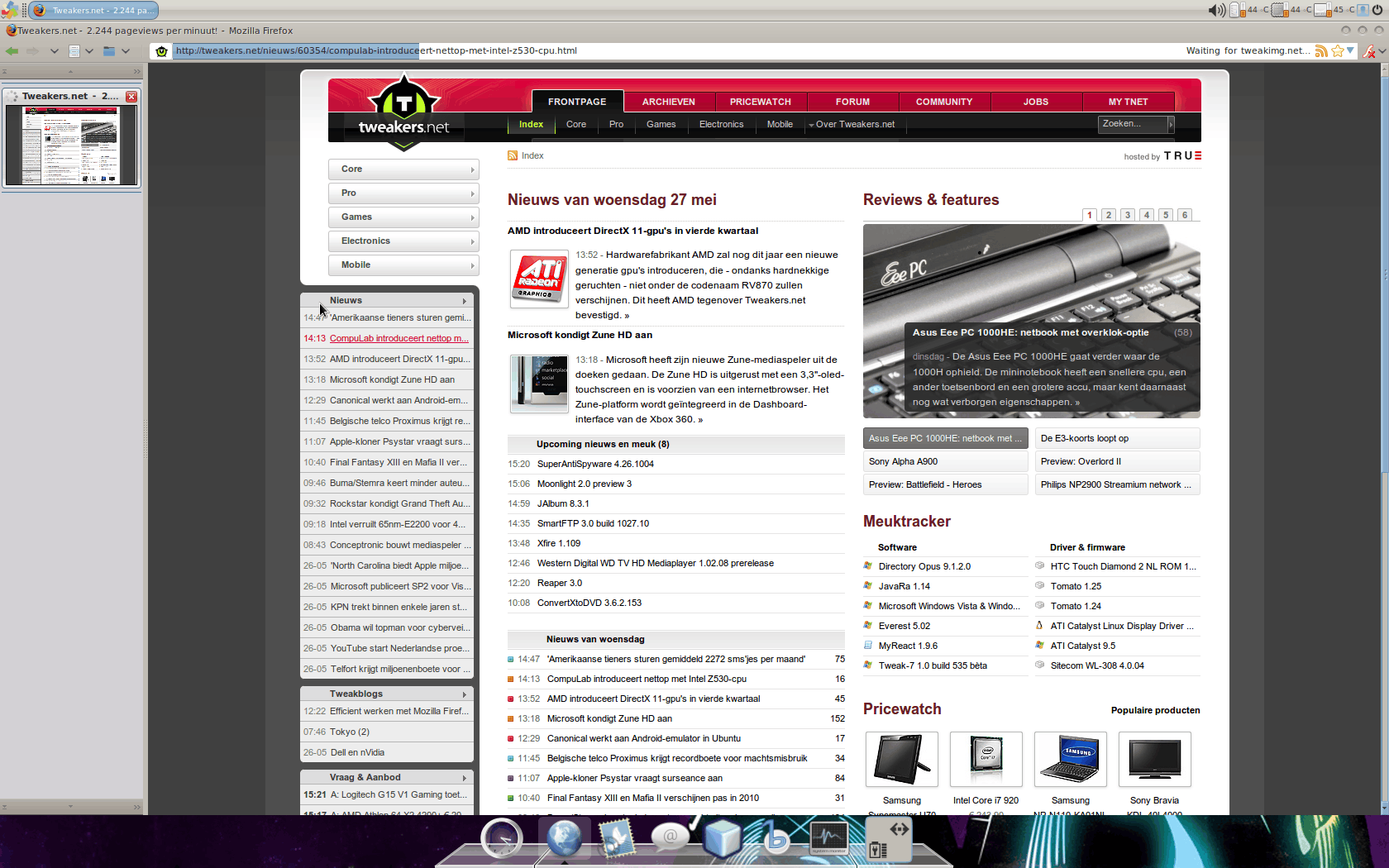
Task: Select the Tweakers.net page thumbnail preview
Action: click(x=71, y=145)
